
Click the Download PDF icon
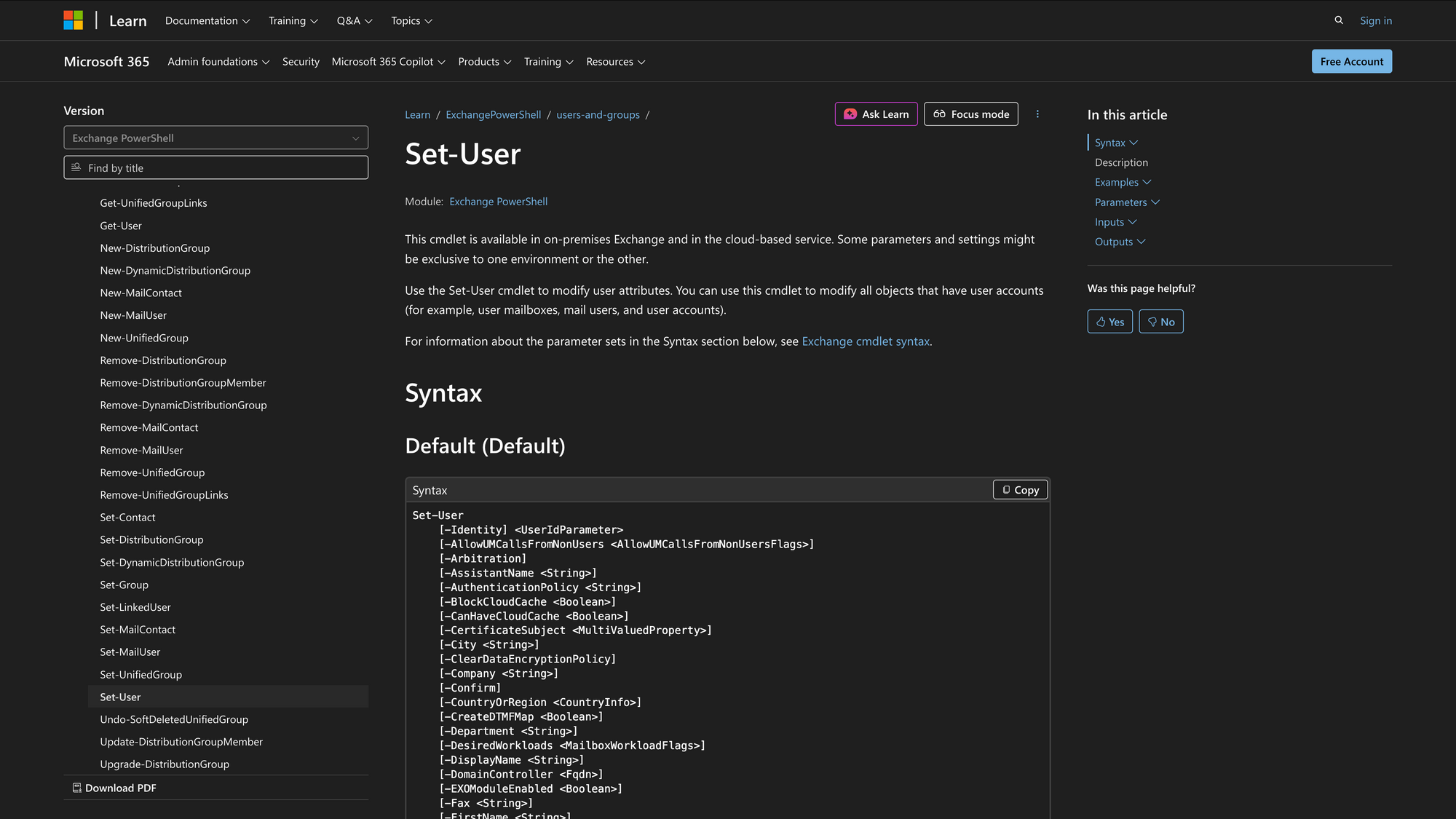point(76,787)
